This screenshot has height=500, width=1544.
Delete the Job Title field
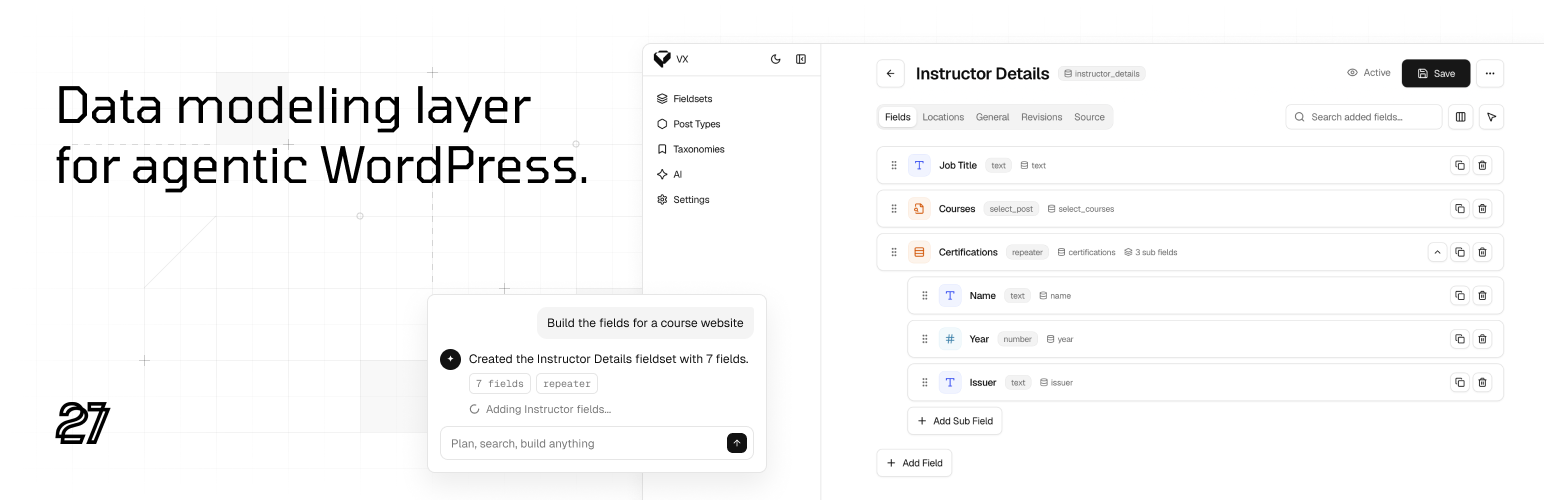point(1482,165)
